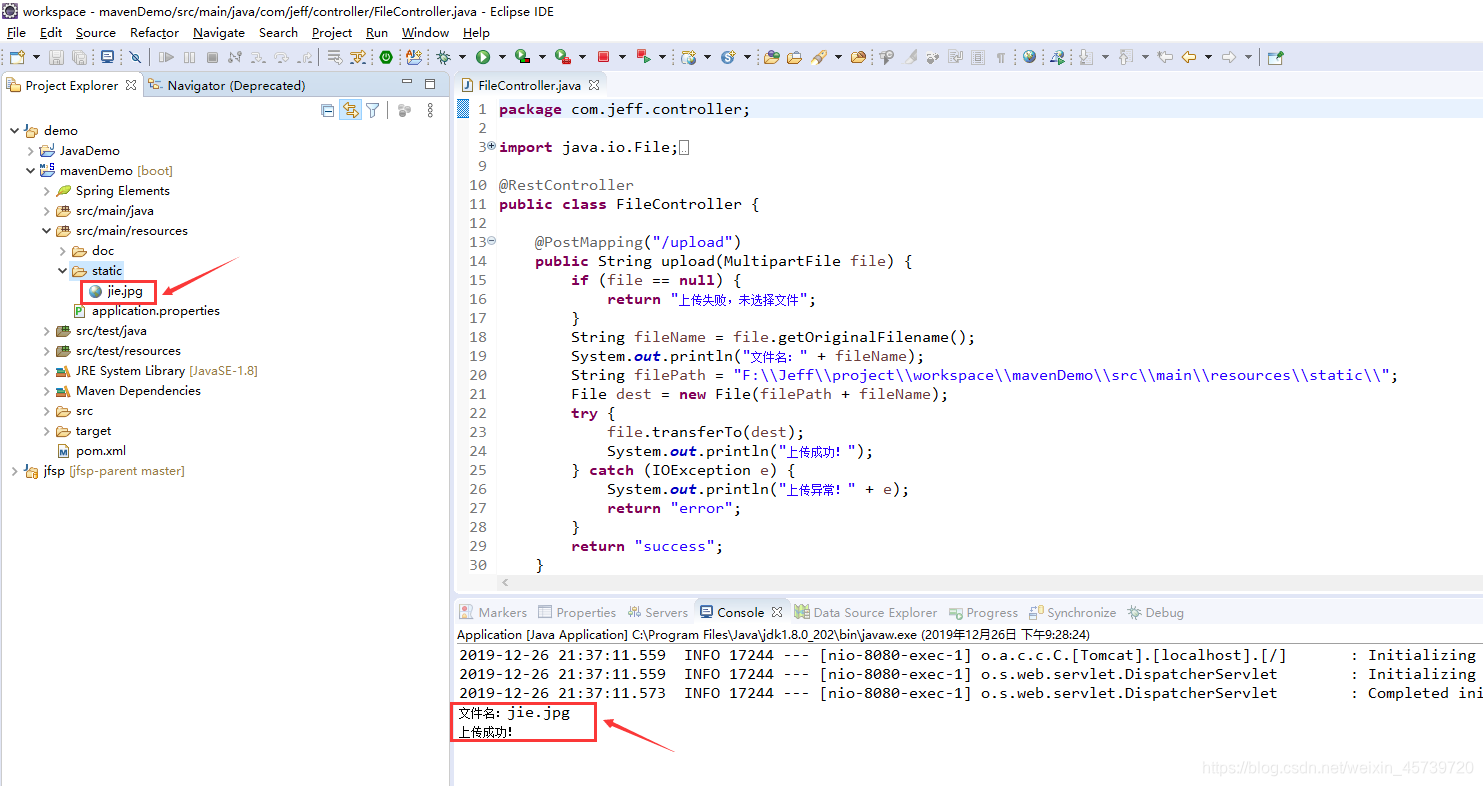
Task: Click the gray Terminate debug icon
Action: [212, 57]
